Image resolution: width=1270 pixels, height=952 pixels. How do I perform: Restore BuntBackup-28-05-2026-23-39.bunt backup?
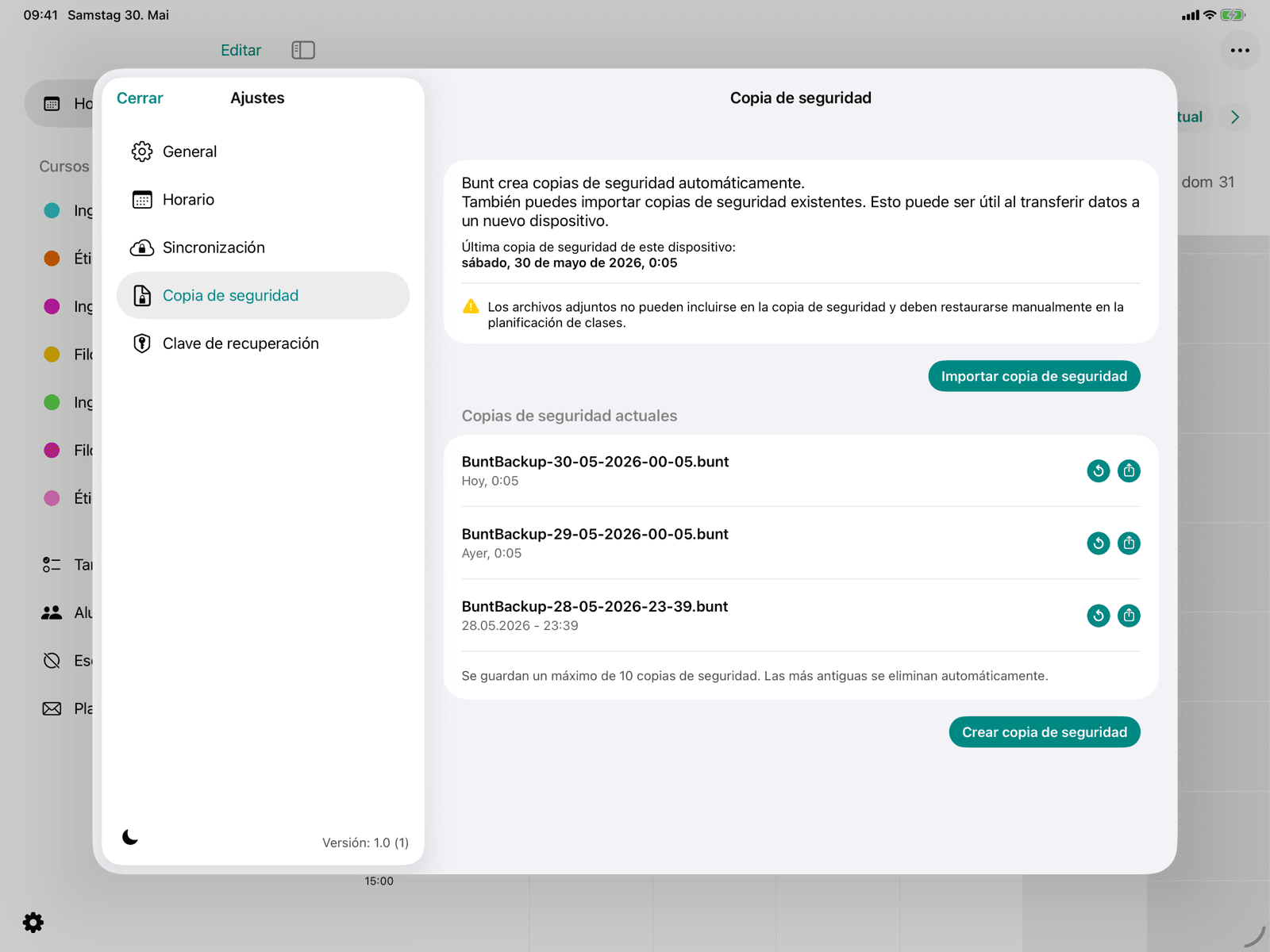(x=1099, y=616)
